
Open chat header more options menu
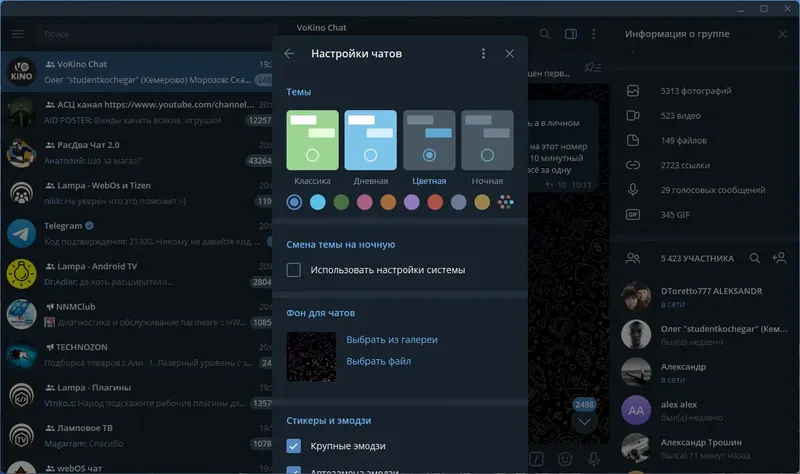pyautogui.click(x=593, y=34)
